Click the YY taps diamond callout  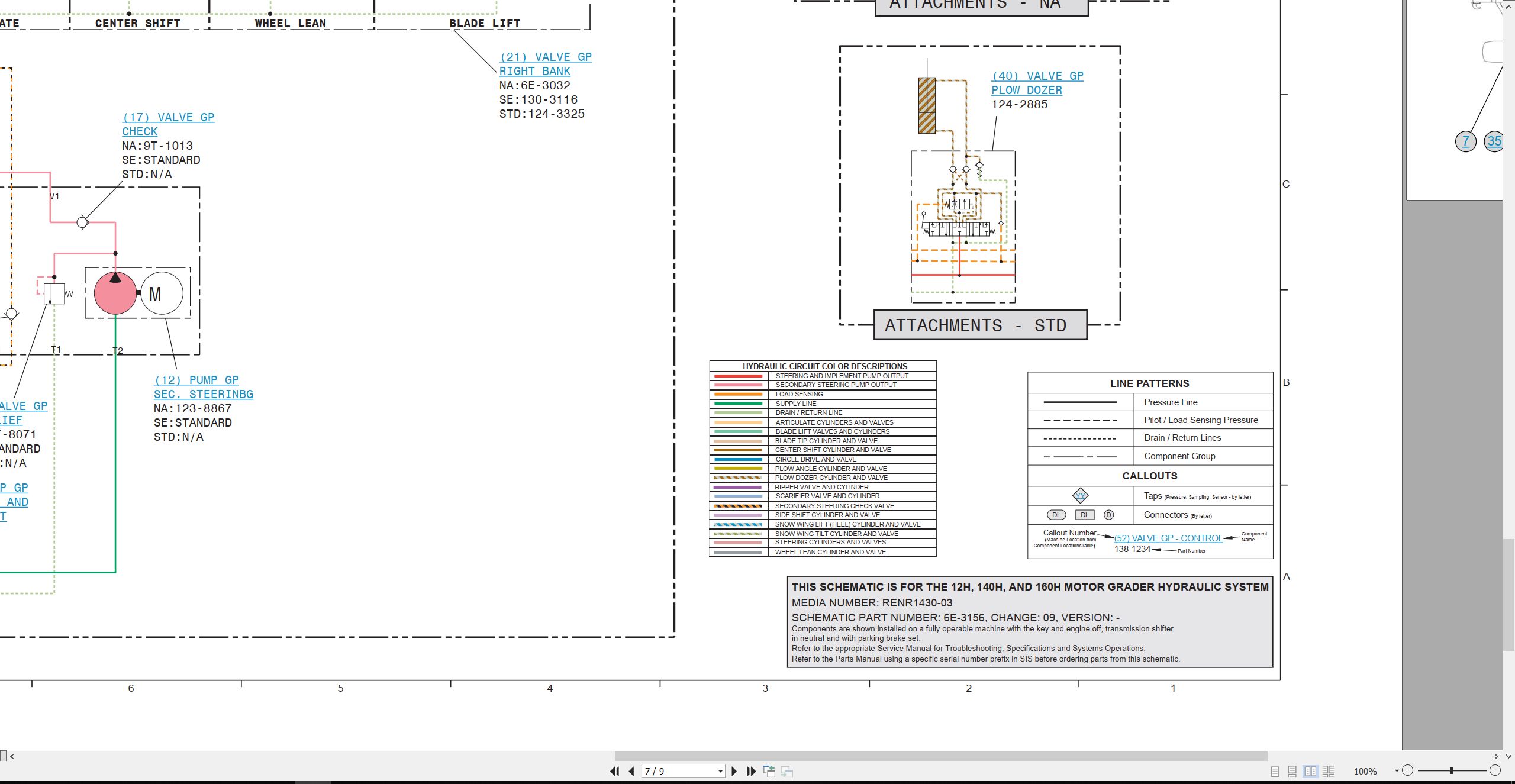tap(1080, 496)
